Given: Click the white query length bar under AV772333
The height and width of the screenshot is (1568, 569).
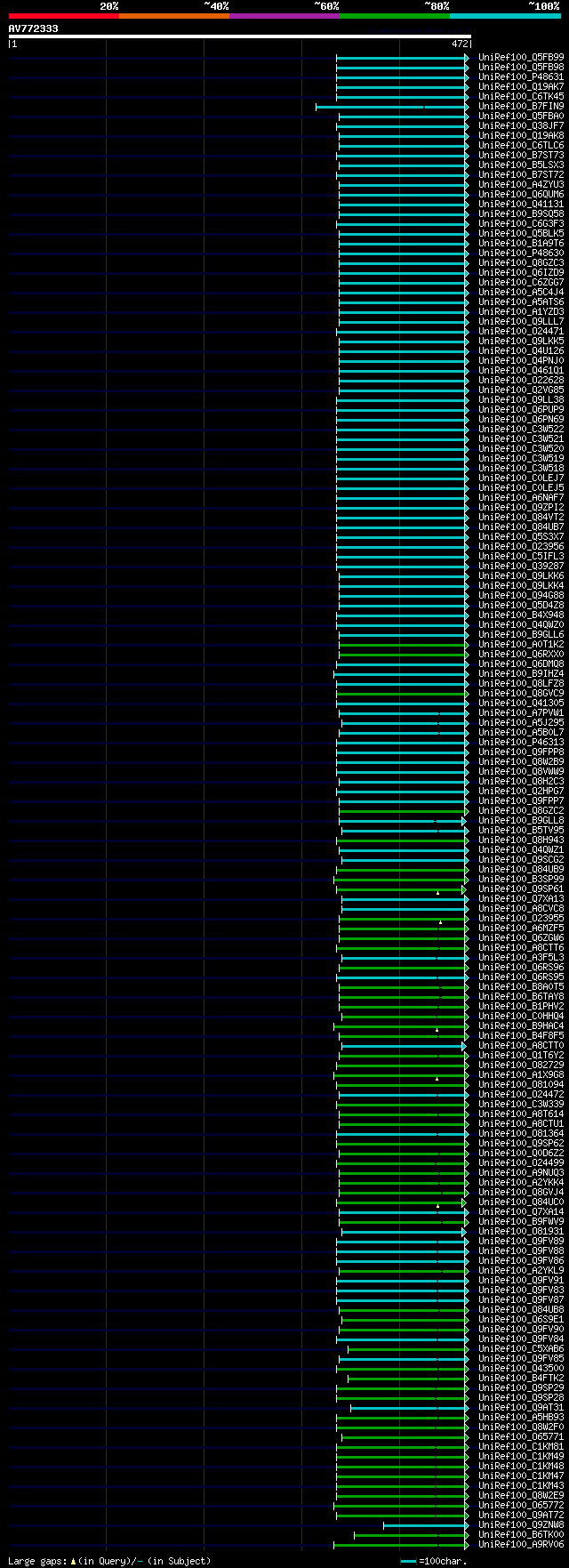Looking at the screenshot, I should coord(239,36).
